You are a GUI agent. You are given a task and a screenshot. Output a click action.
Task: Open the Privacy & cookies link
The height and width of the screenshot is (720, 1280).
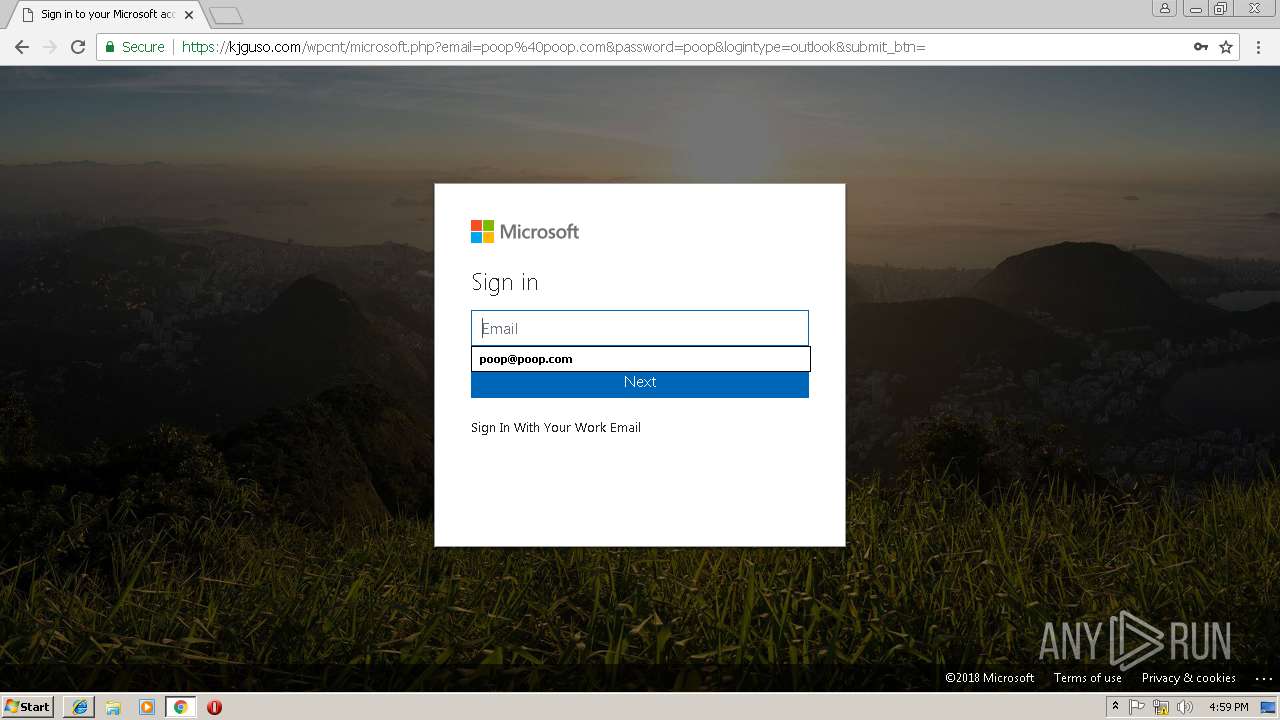click(1189, 678)
